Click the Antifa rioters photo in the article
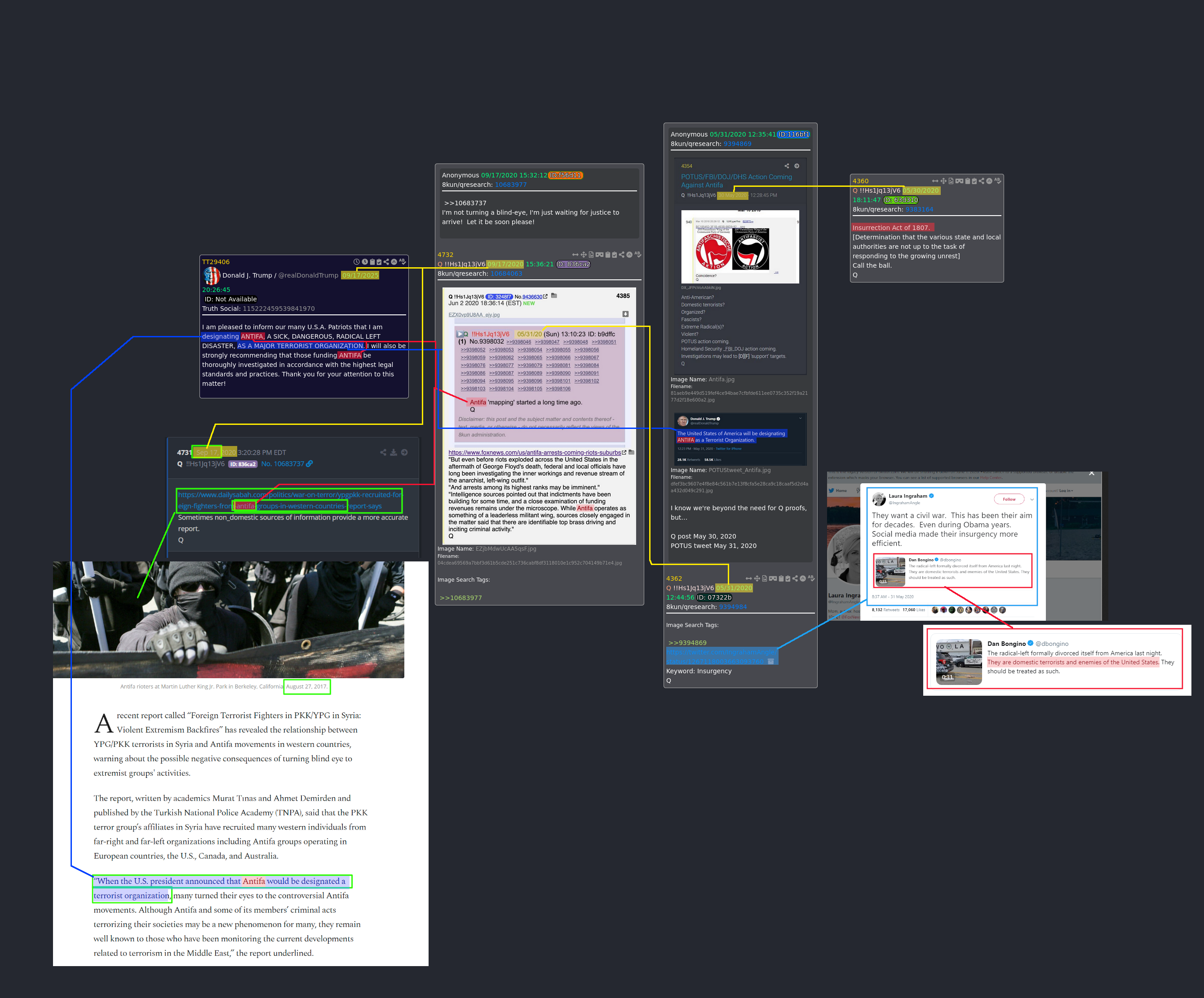This screenshot has height=998, width=1204. coord(228,620)
